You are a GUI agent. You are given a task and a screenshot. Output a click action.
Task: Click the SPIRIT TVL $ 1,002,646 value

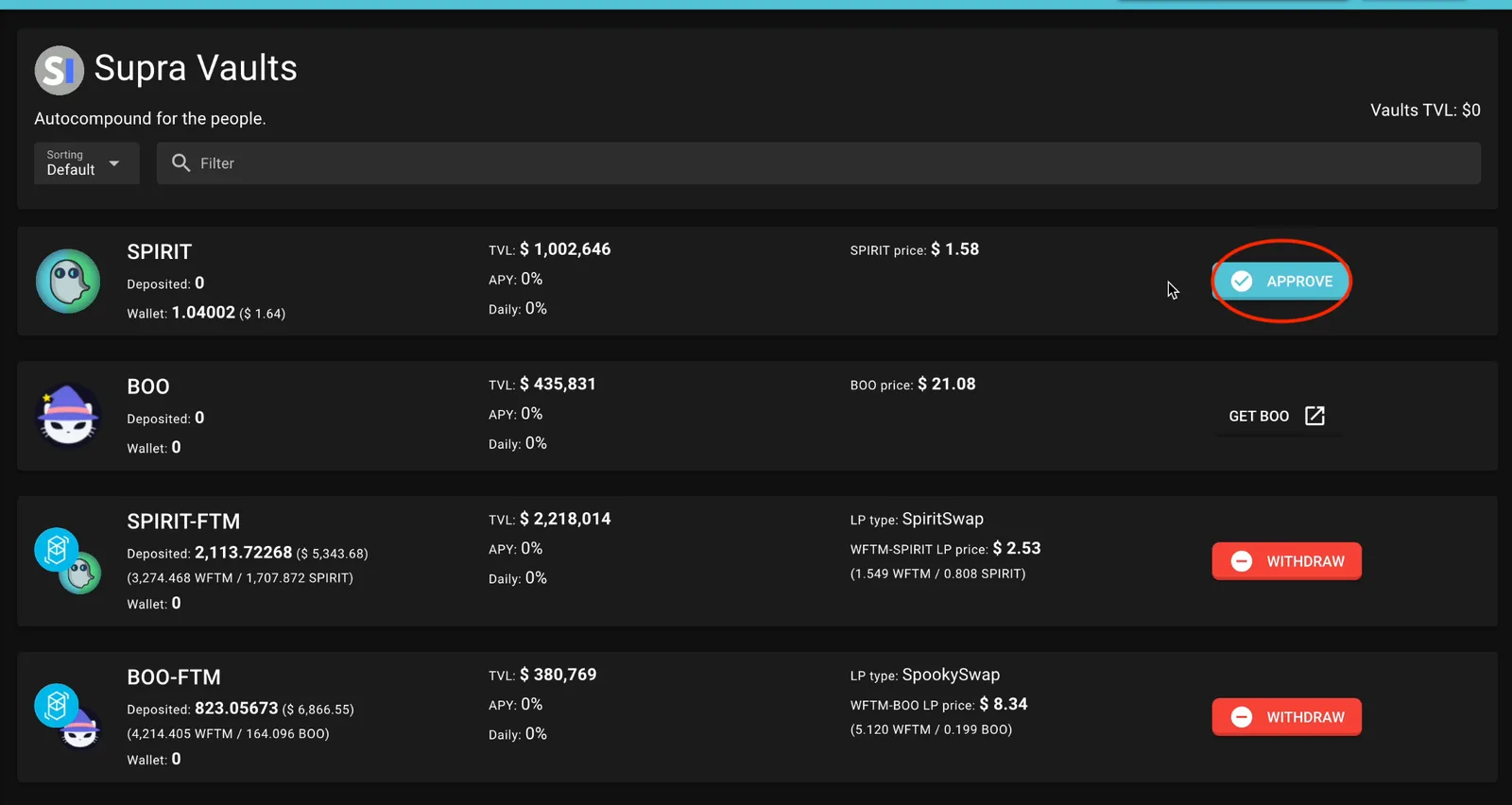pyautogui.click(x=565, y=249)
